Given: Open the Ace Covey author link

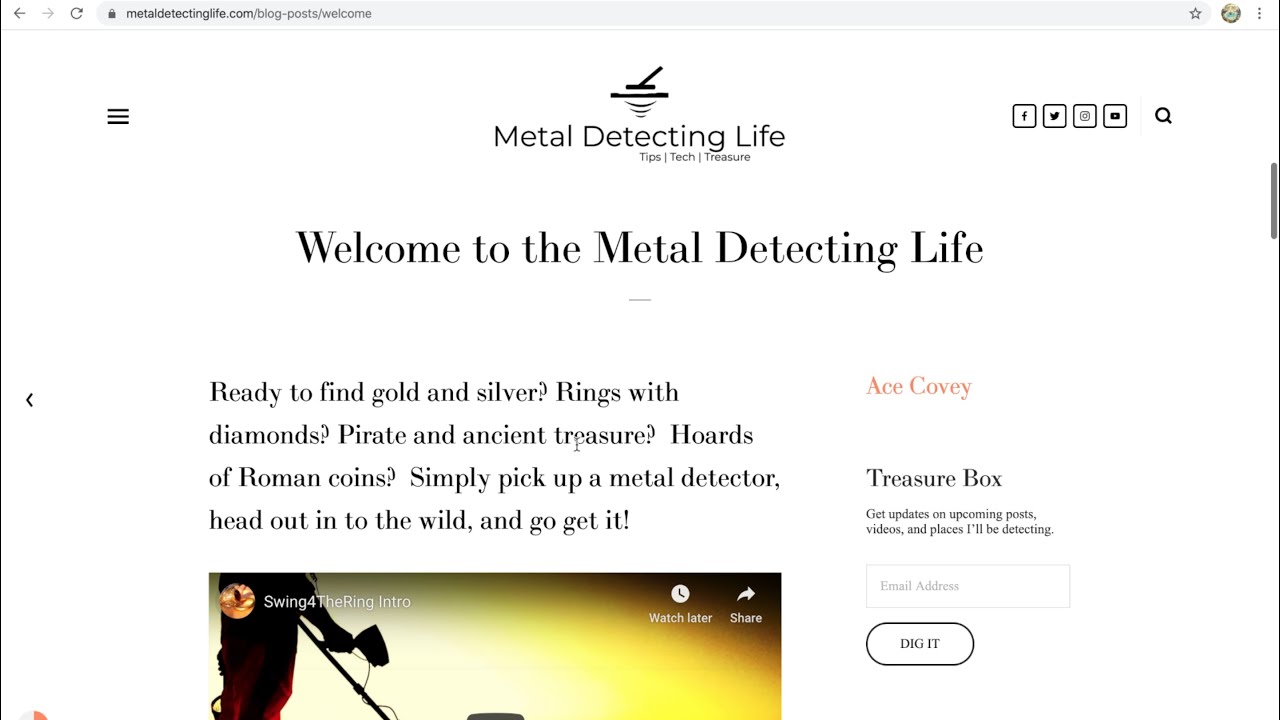Looking at the screenshot, I should point(919,386).
